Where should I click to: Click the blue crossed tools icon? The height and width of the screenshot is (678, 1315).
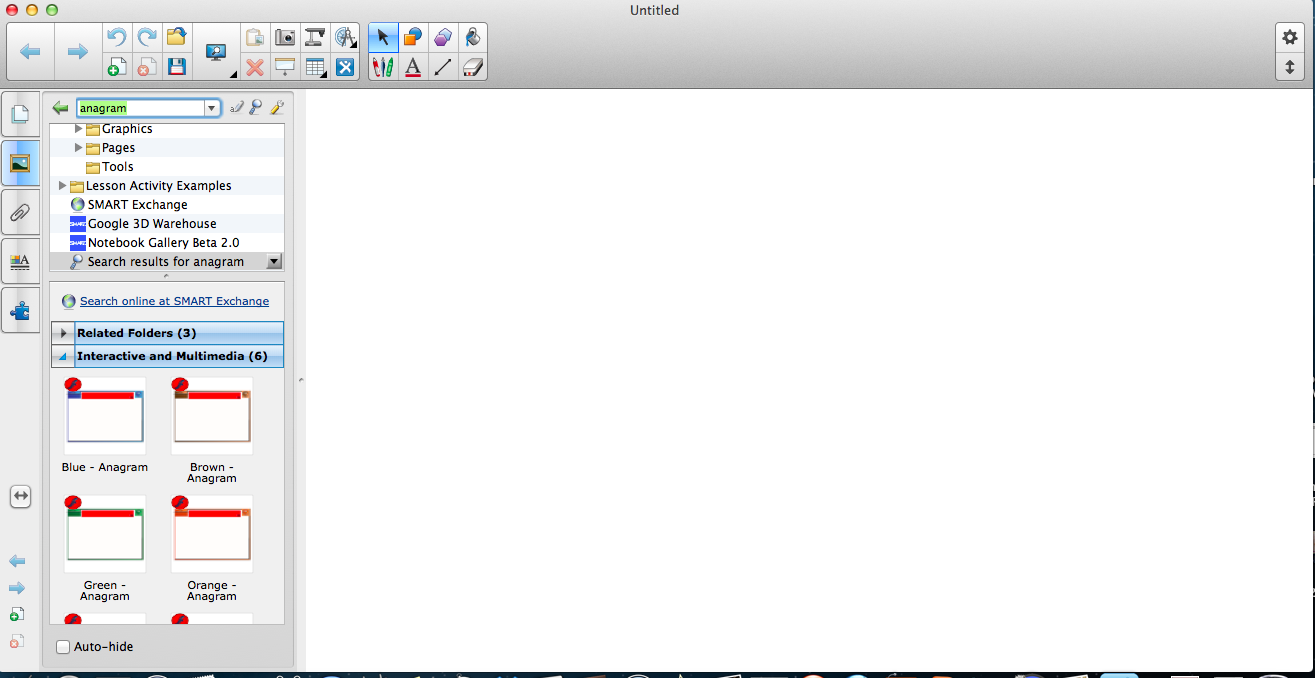pyautogui.click(x=345, y=67)
